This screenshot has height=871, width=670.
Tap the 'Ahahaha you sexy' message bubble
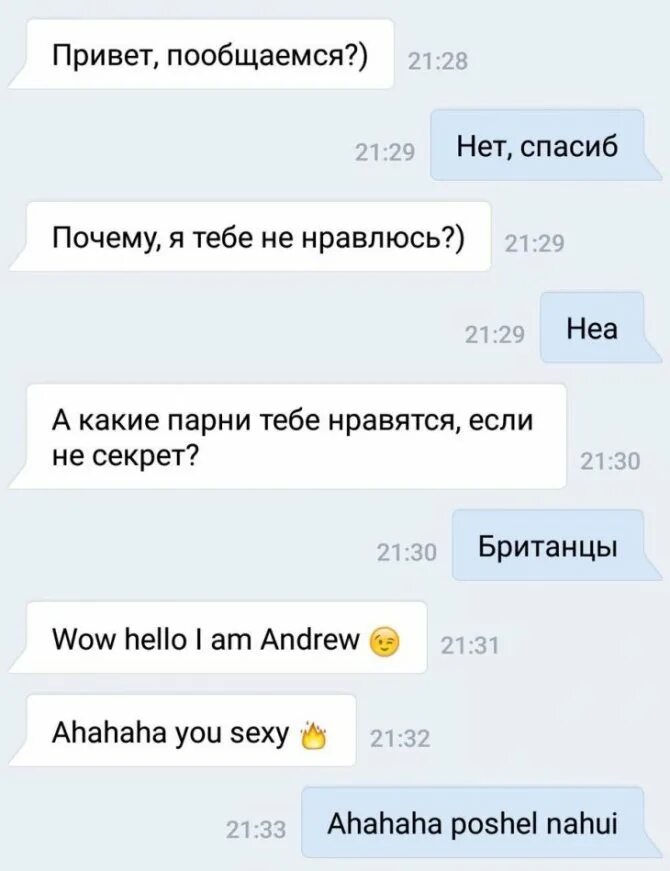click(x=182, y=731)
